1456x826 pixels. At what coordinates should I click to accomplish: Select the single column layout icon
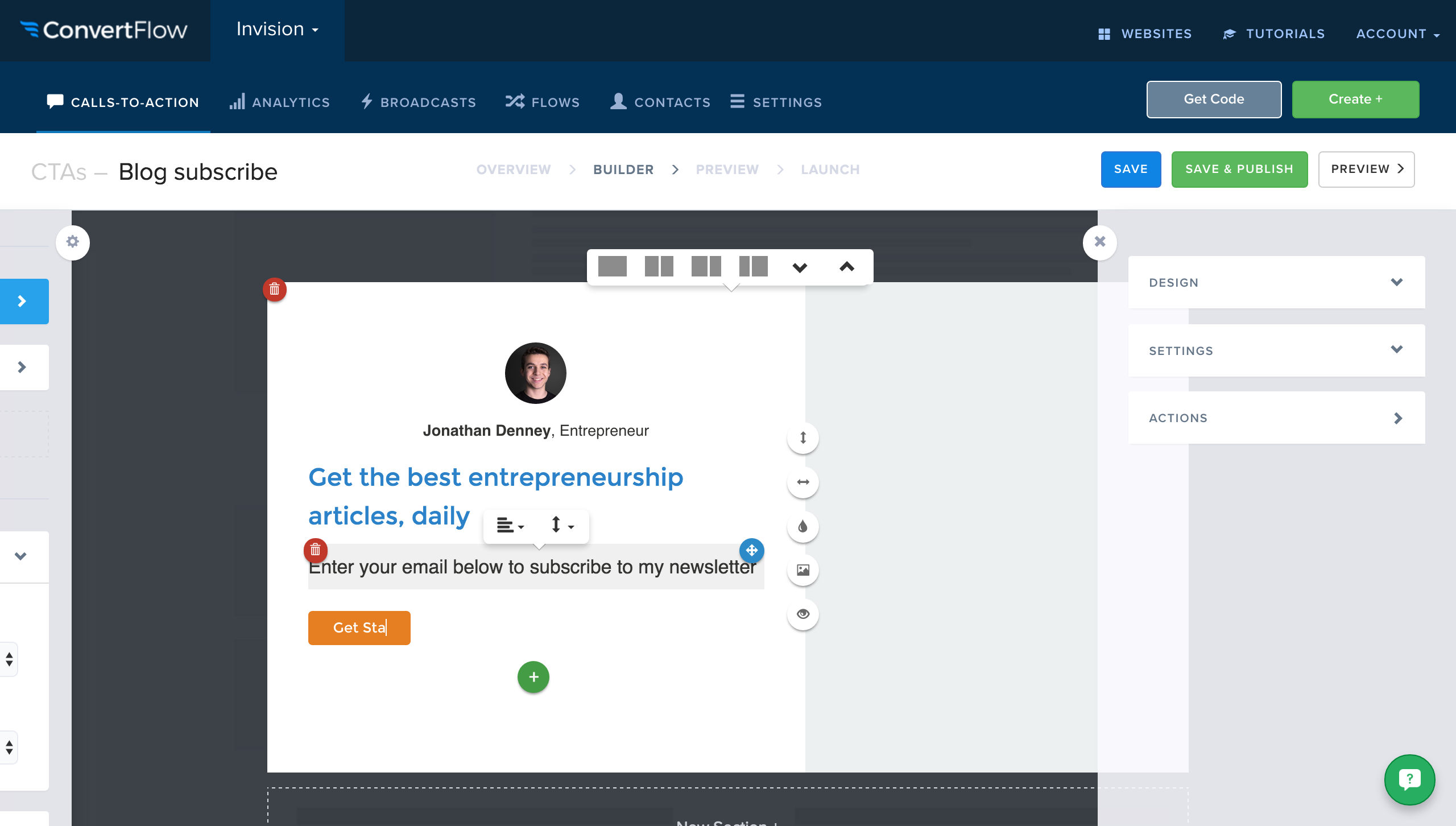tap(612, 266)
